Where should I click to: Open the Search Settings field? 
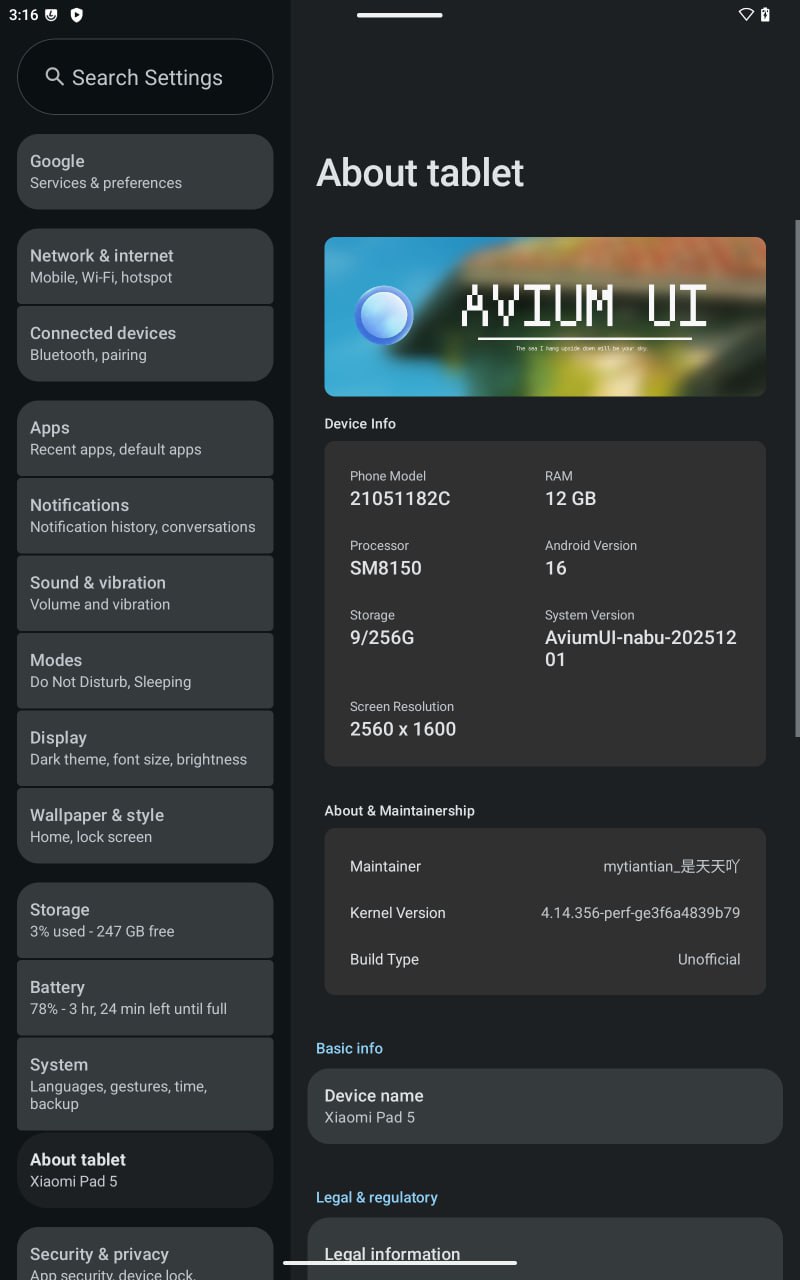[145, 77]
